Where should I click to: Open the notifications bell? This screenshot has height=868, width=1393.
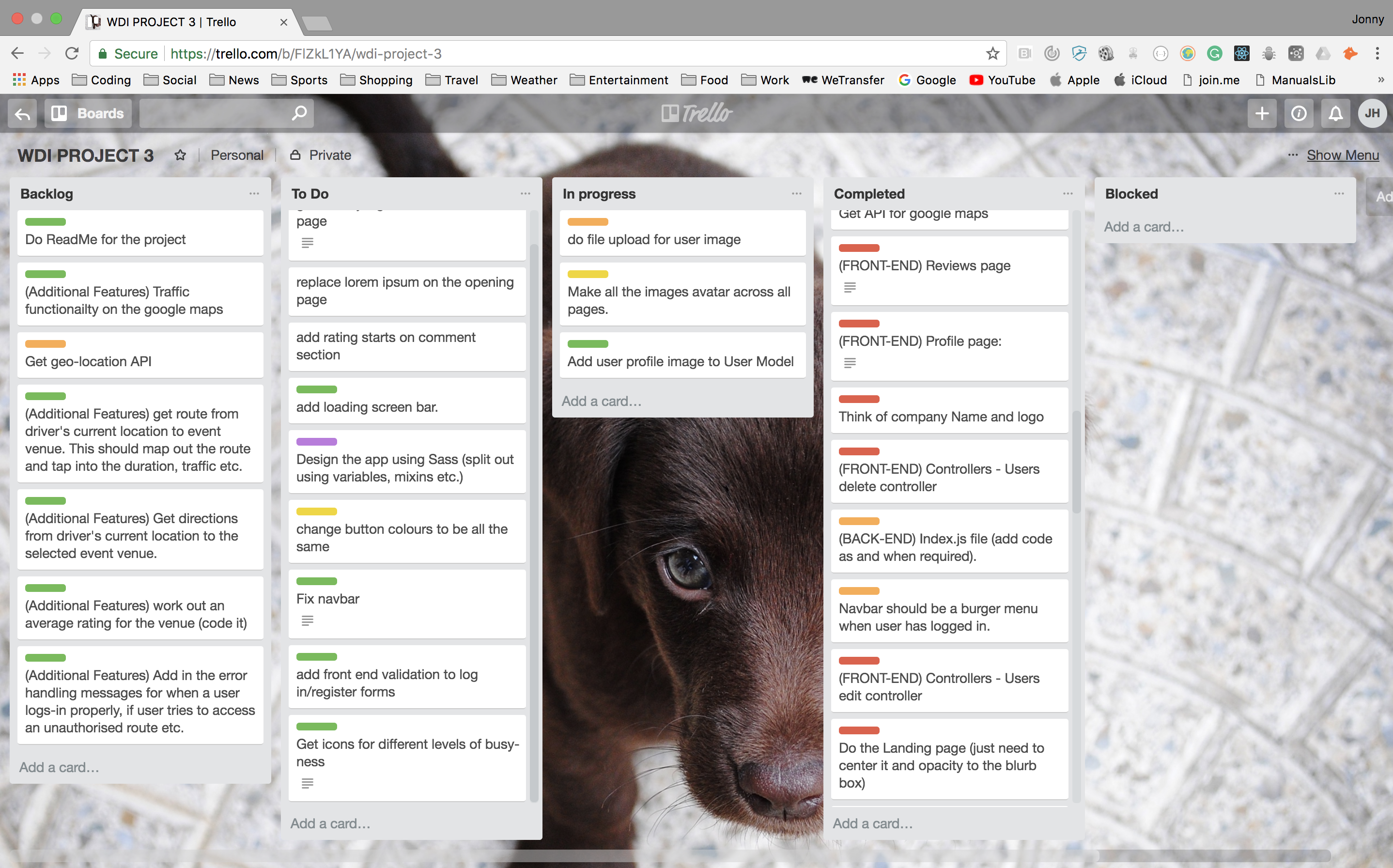[x=1335, y=114]
